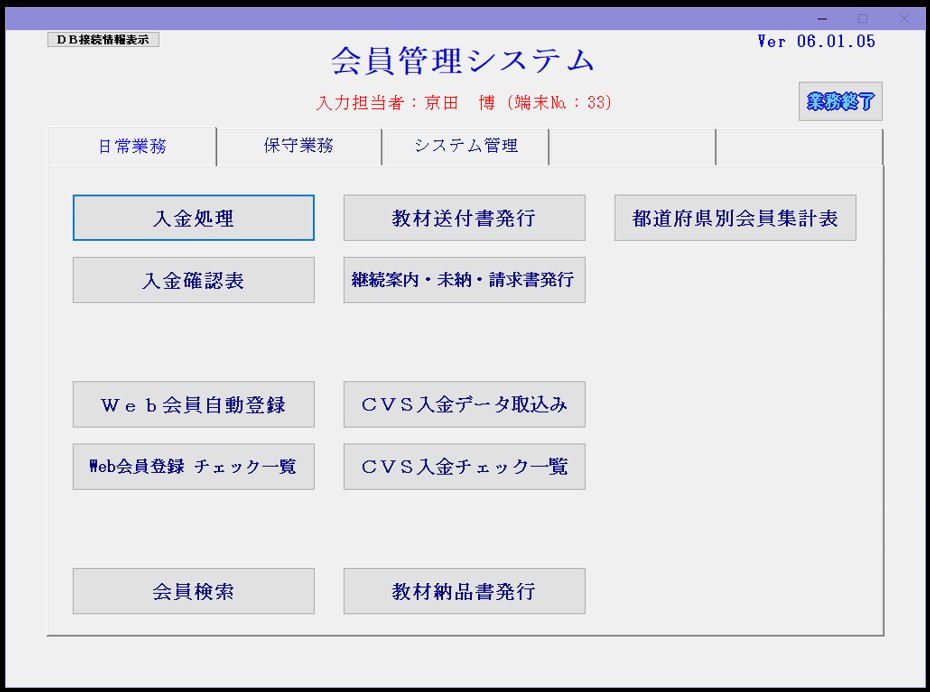
Task: Open 入金確認表 report
Action: (x=193, y=280)
